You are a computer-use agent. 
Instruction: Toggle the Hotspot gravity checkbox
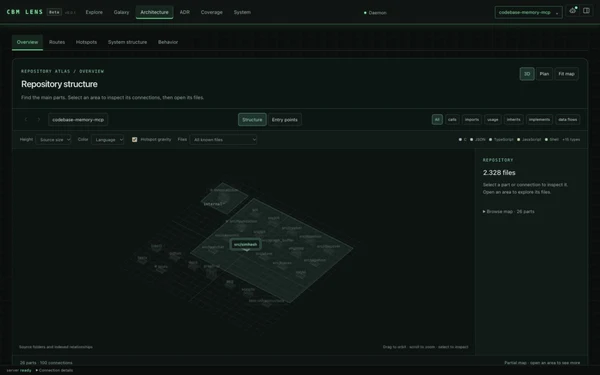tap(134, 140)
